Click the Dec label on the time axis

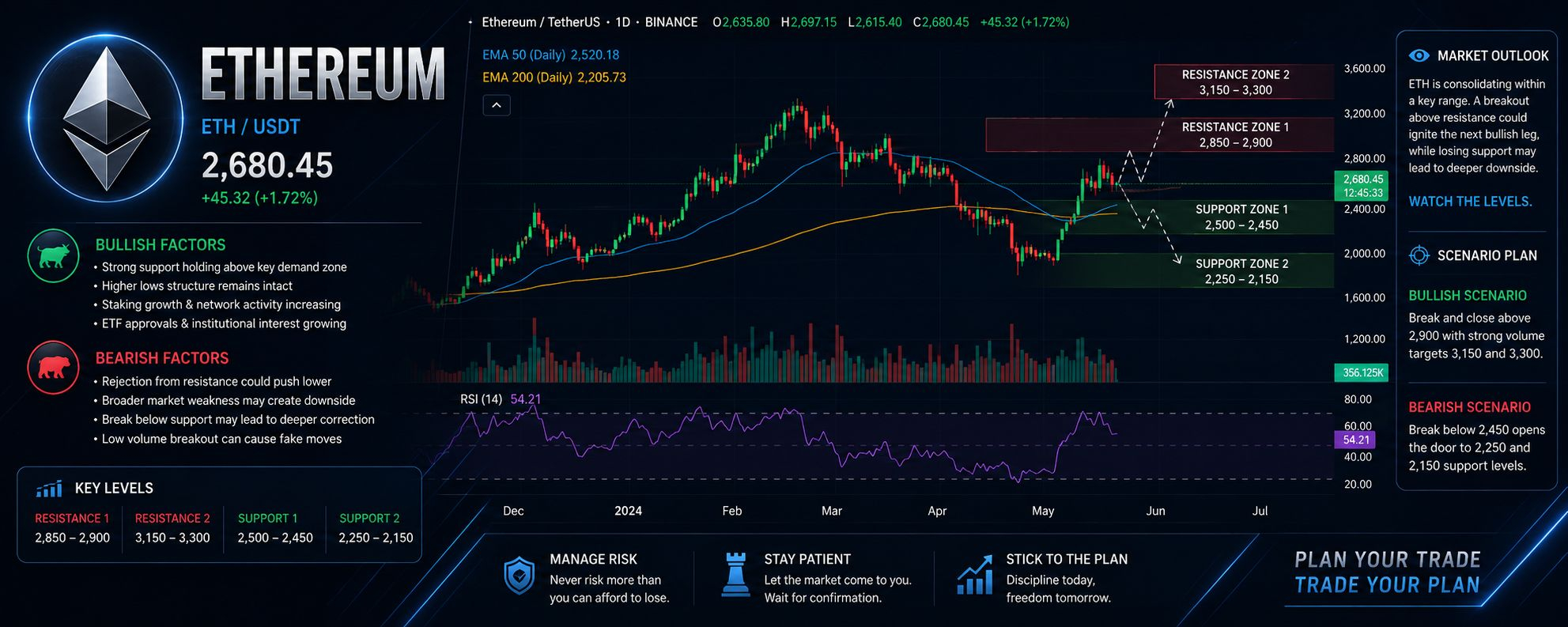click(513, 511)
